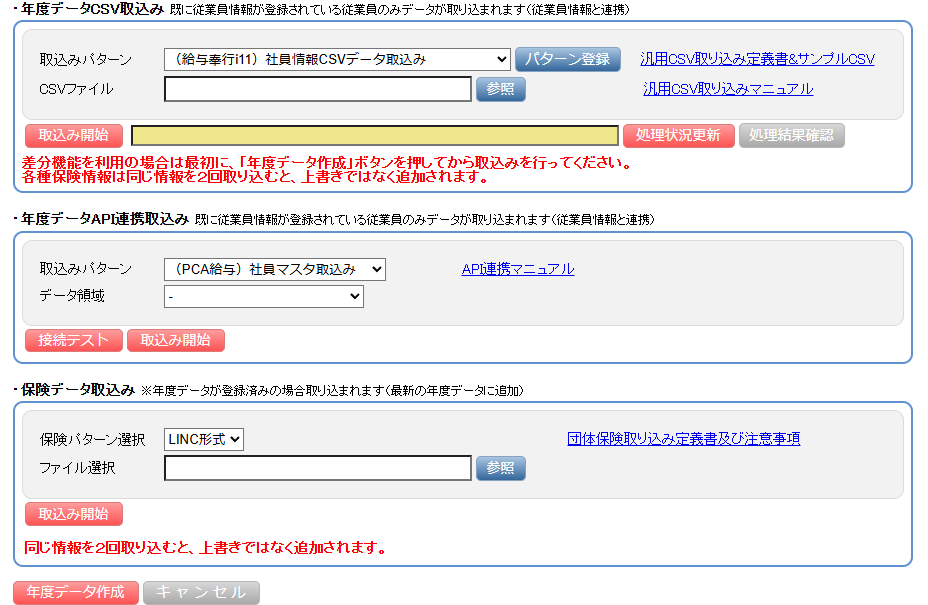Expand the LINC形式 insurance pattern dropdown
The width and height of the screenshot is (928, 605).
pyautogui.click(x=204, y=439)
